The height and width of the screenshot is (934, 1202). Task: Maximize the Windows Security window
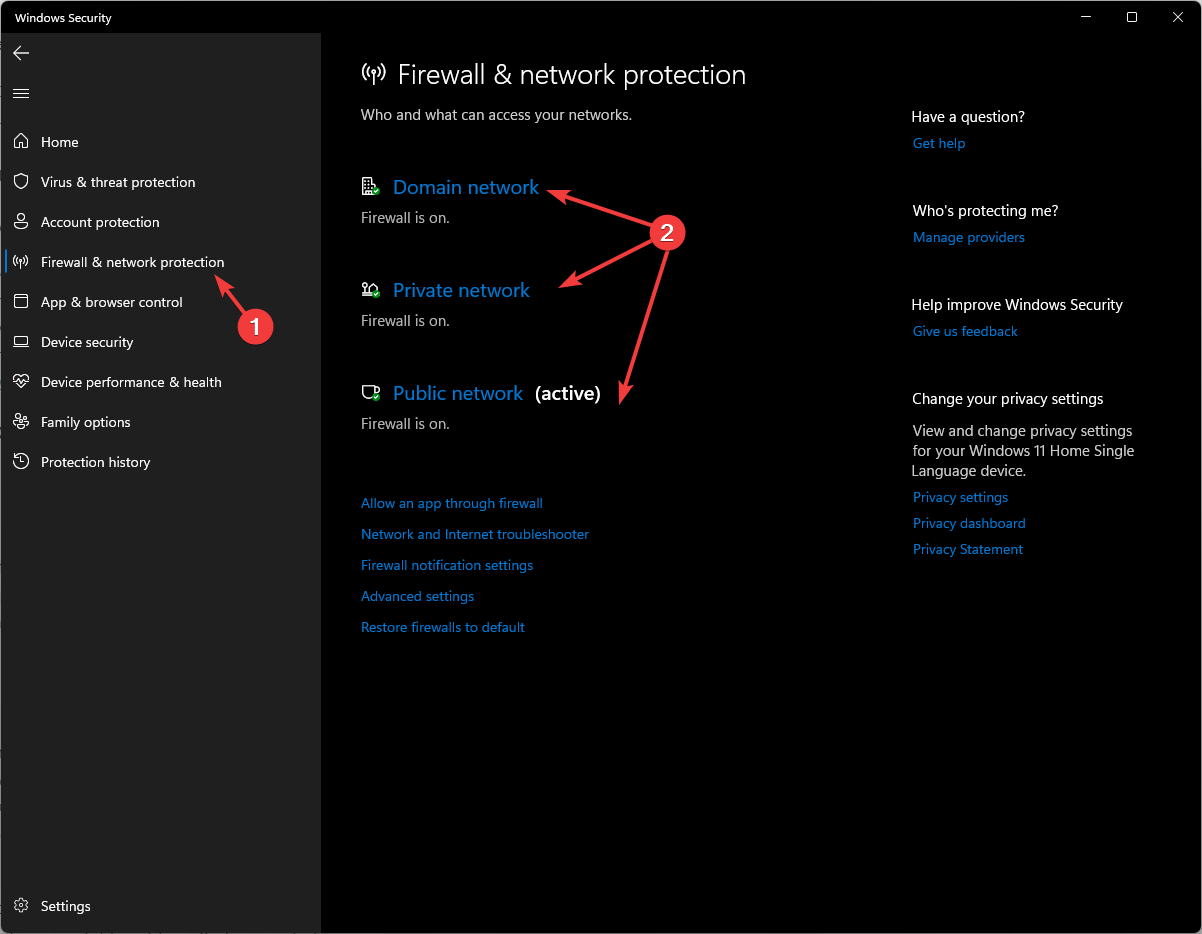[1132, 17]
